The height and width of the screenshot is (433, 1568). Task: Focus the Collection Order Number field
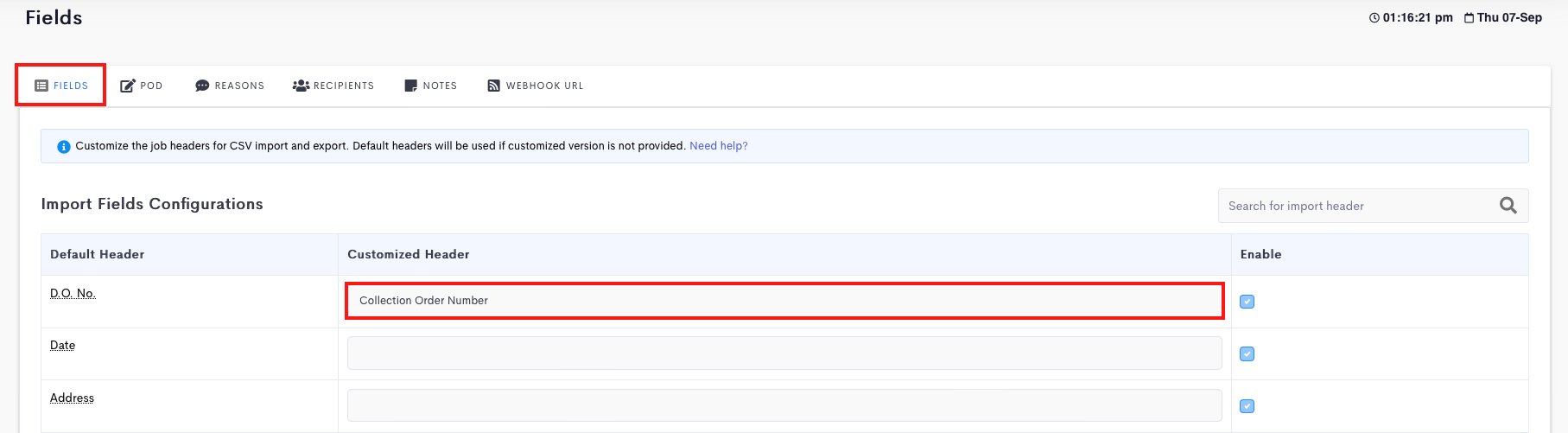tap(784, 301)
